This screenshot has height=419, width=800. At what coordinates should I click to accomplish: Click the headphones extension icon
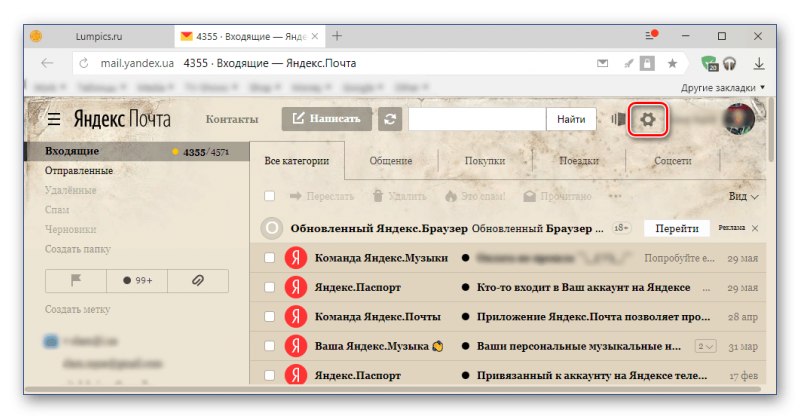[730, 63]
